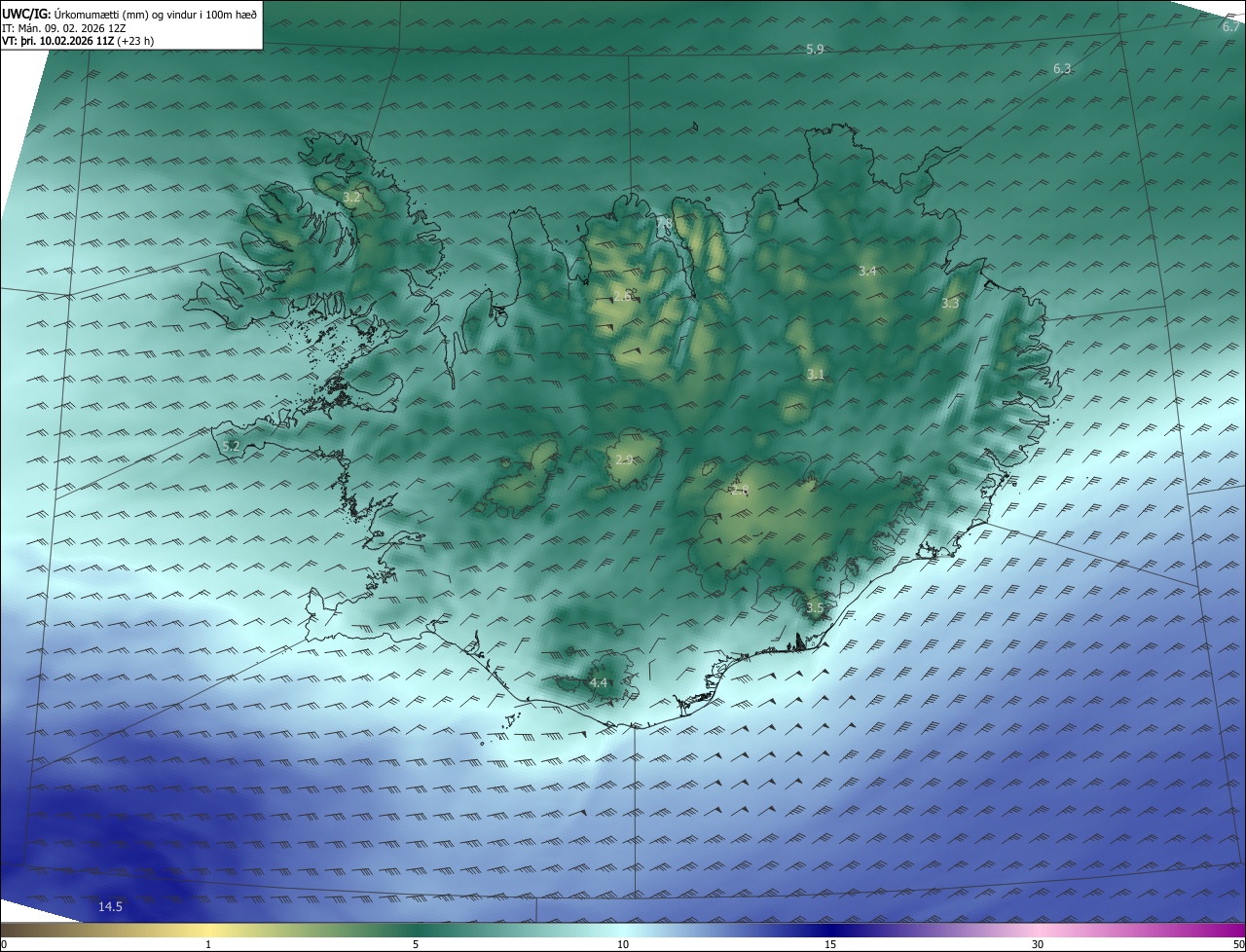Click the colorbar tick label 1
Image resolution: width=1246 pixels, height=952 pixels.
(x=208, y=944)
